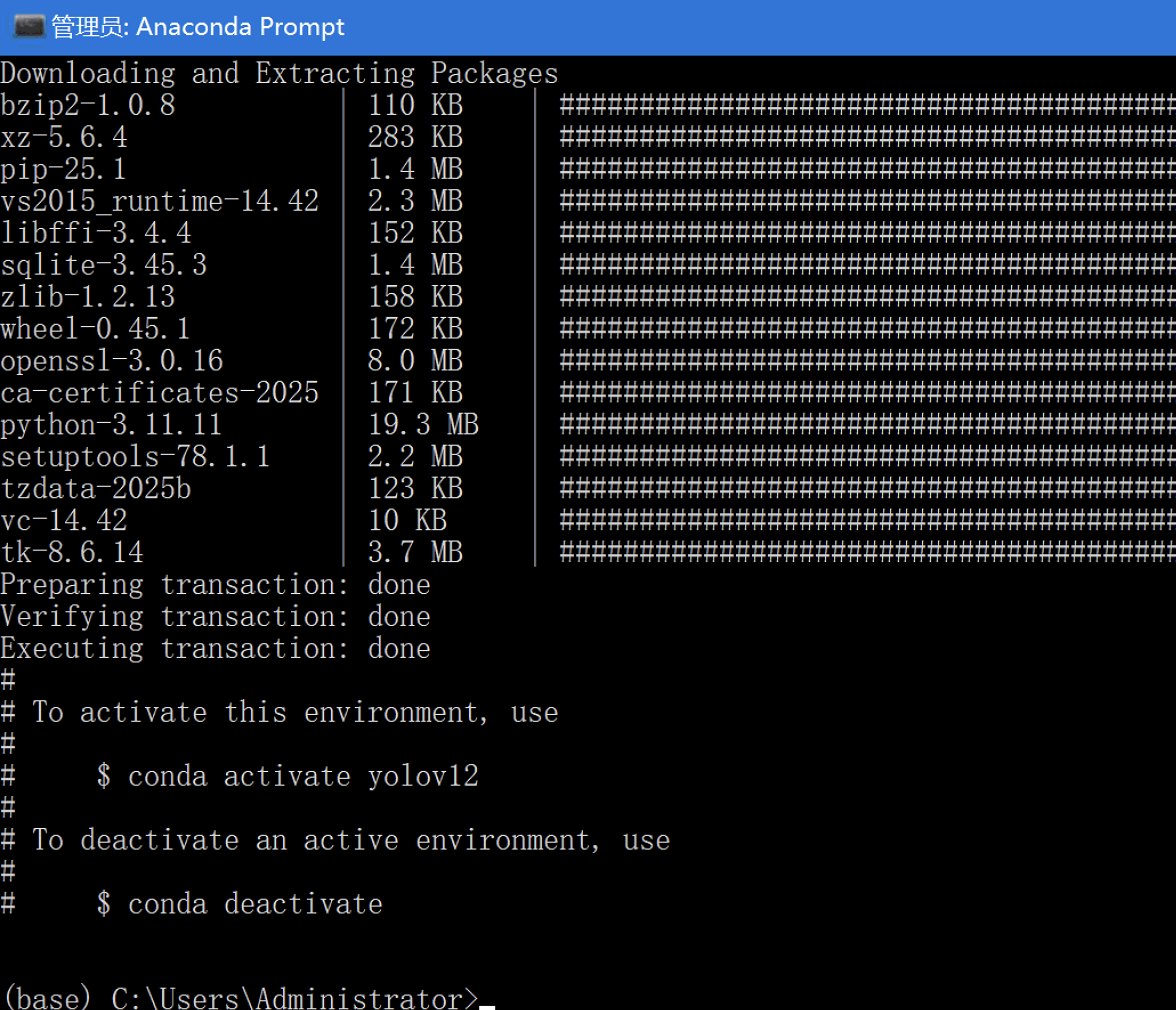Click the package name 'python-3.11.11'

pos(111,425)
